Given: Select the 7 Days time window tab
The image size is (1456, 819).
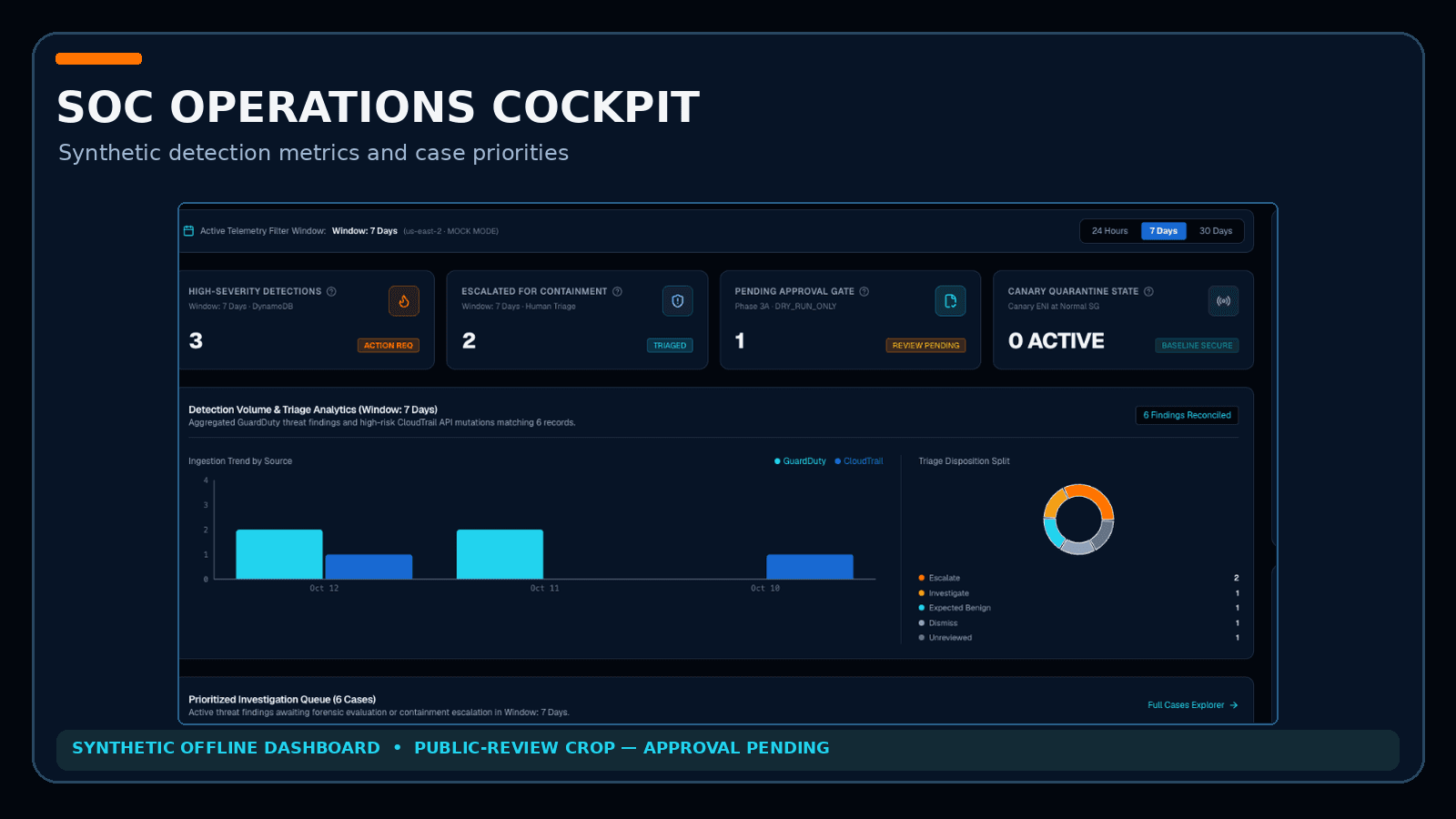Looking at the screenshot, I should [1164, 231].
